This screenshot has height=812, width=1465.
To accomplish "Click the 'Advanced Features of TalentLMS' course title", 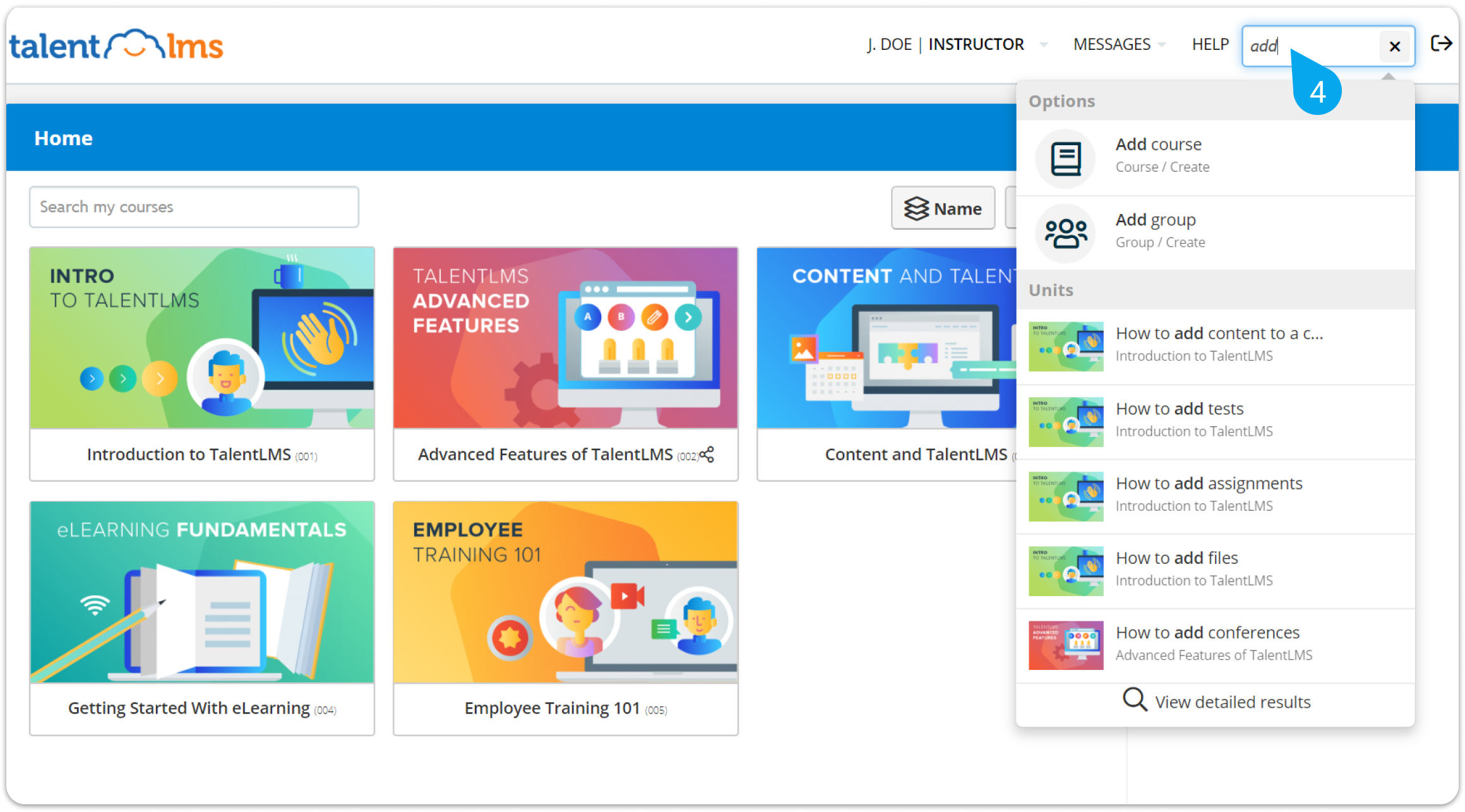I will click(546, 455).
